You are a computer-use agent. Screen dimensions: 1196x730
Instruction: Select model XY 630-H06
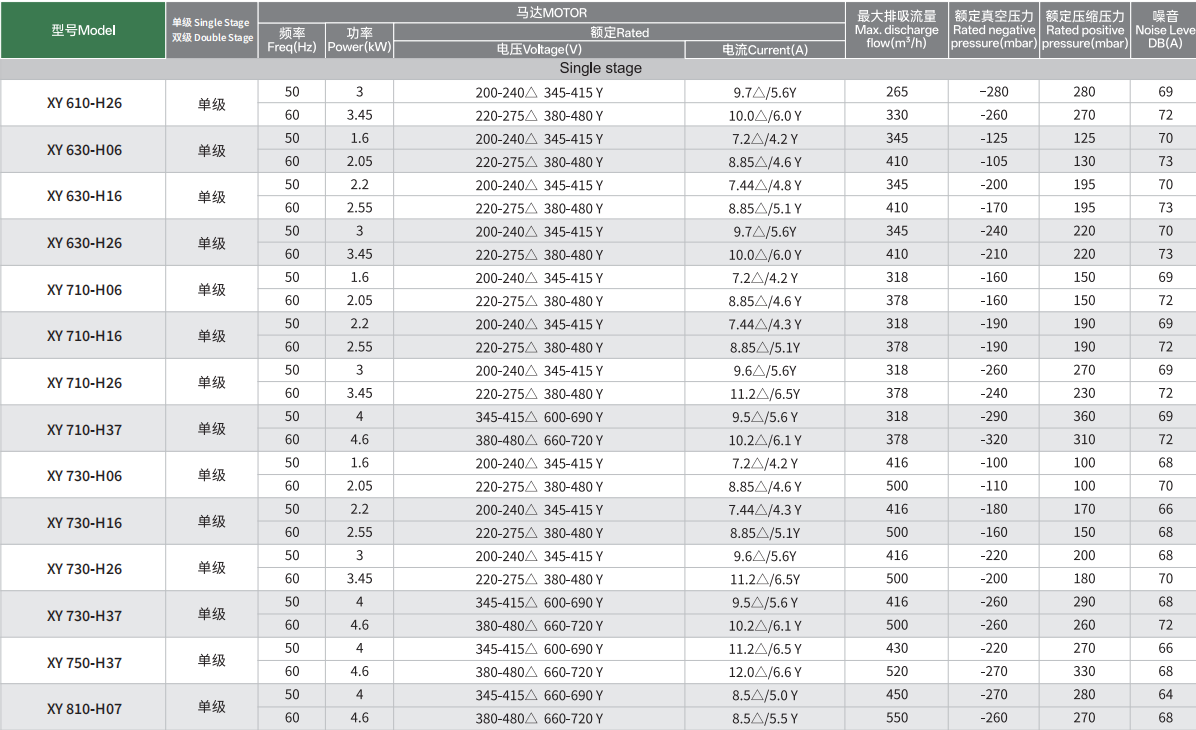point(84,150)
